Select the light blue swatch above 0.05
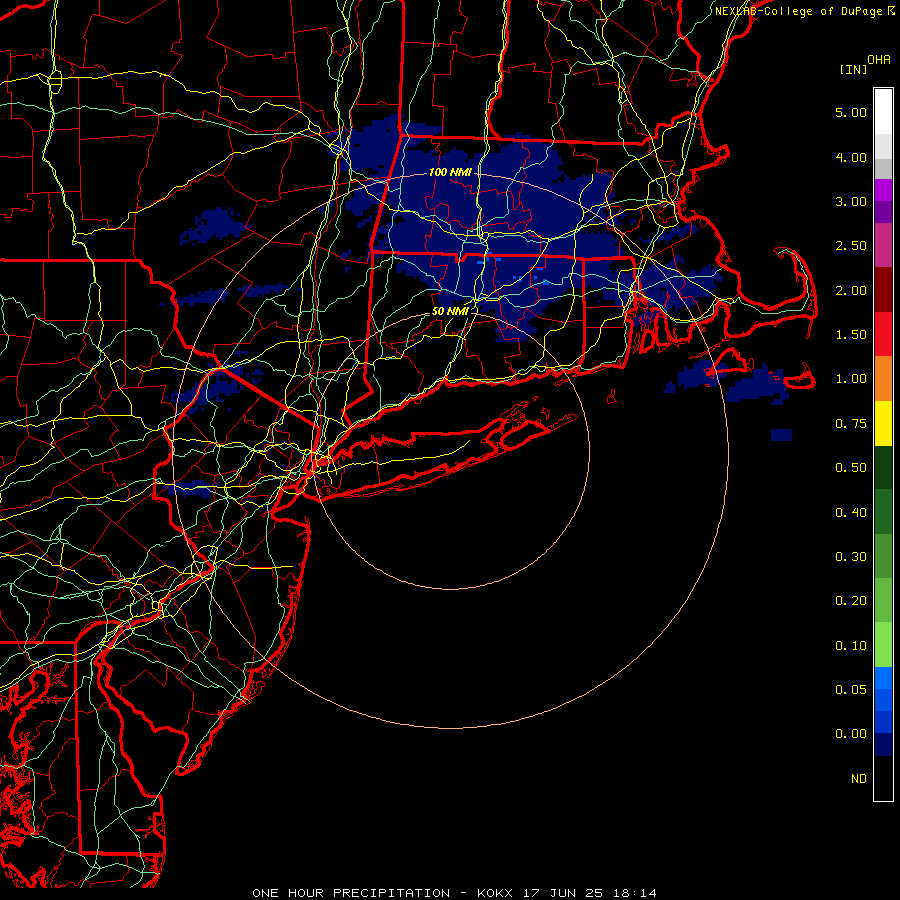 pyautogui.click(x=883, y=678)
